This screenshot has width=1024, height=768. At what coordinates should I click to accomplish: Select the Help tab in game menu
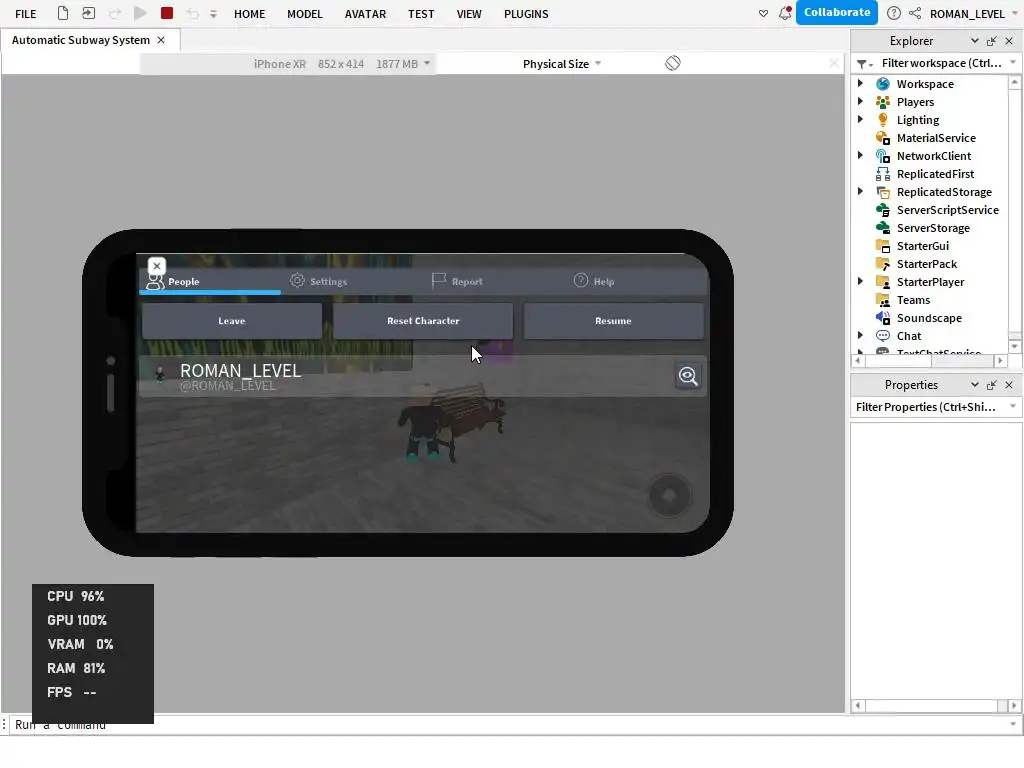tap(594, 281)
